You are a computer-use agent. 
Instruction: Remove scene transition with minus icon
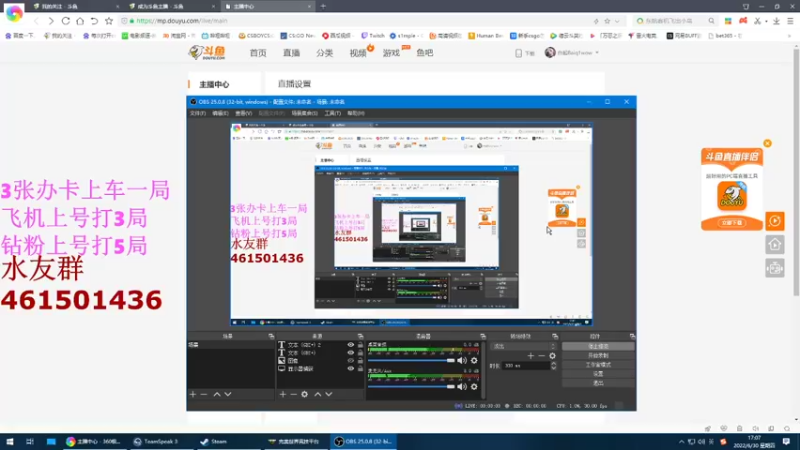[x=541, y=356]
